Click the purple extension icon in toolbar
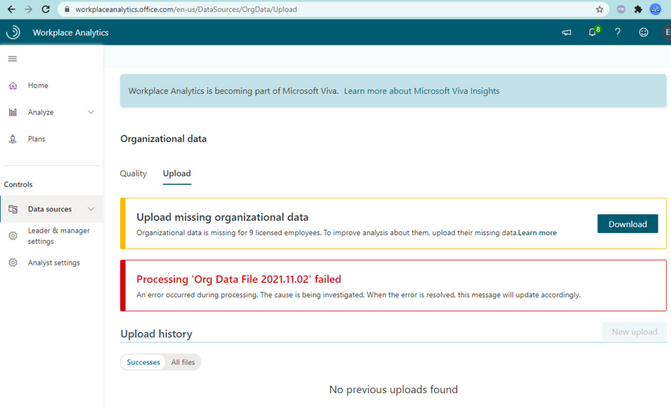This screenshot has width=671, height=408. coord(621,9)
